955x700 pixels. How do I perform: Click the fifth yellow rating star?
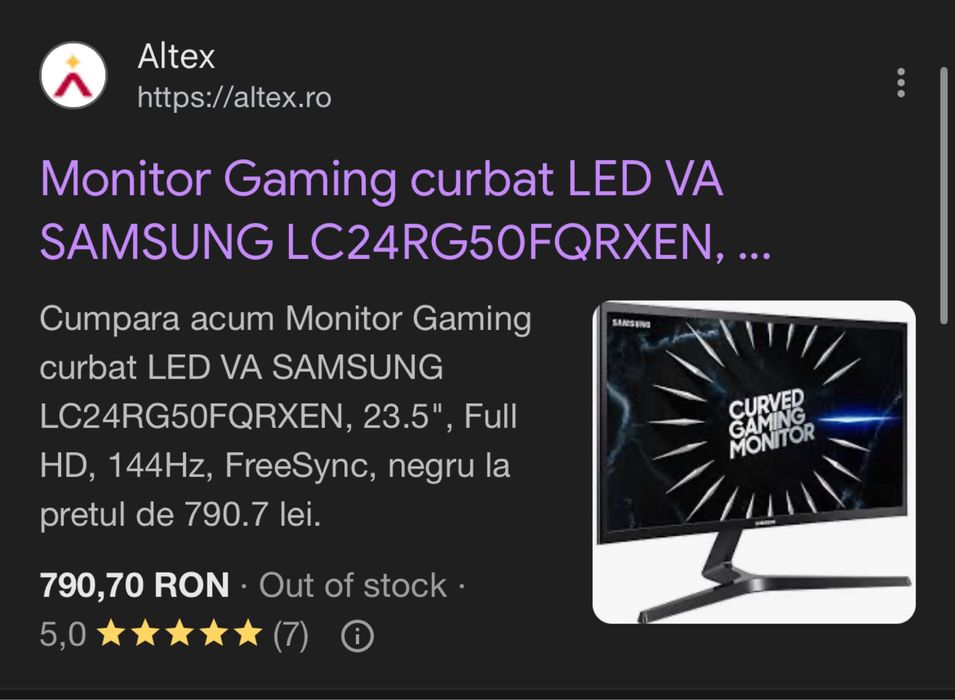tap(248, 633)
